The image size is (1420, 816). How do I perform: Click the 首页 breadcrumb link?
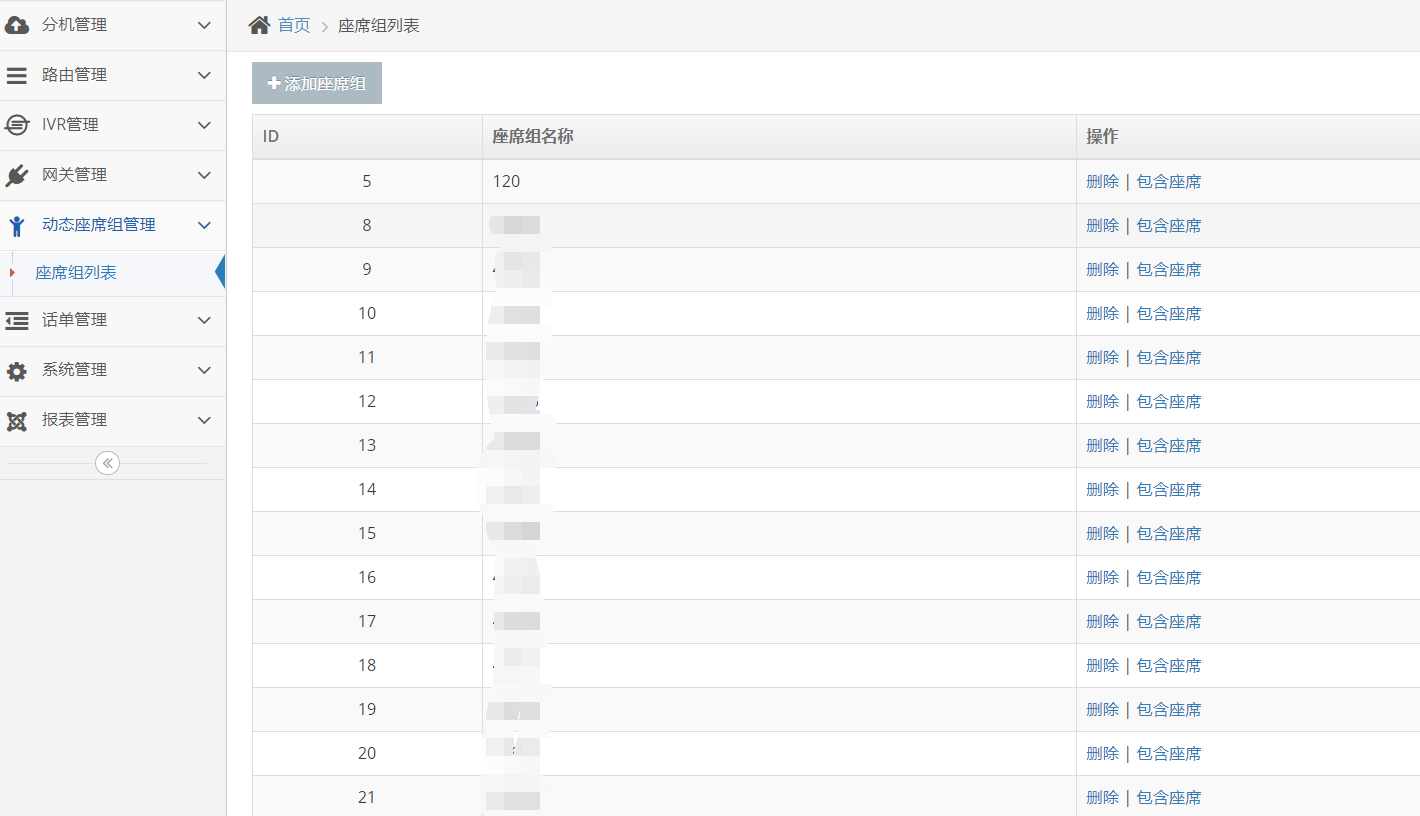[294, 25]
